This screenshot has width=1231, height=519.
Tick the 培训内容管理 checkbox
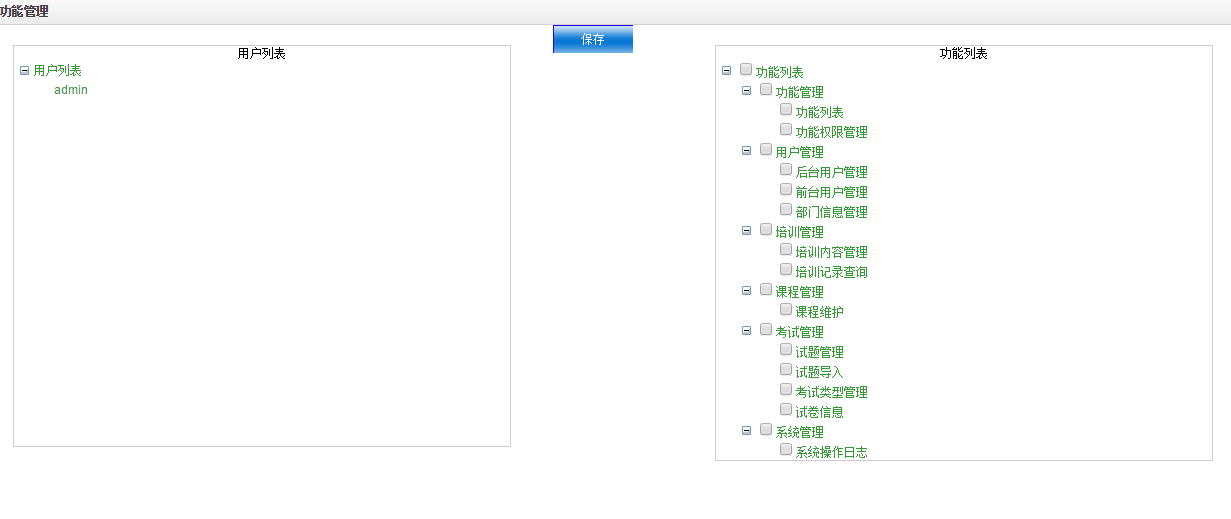pos(786,250)
